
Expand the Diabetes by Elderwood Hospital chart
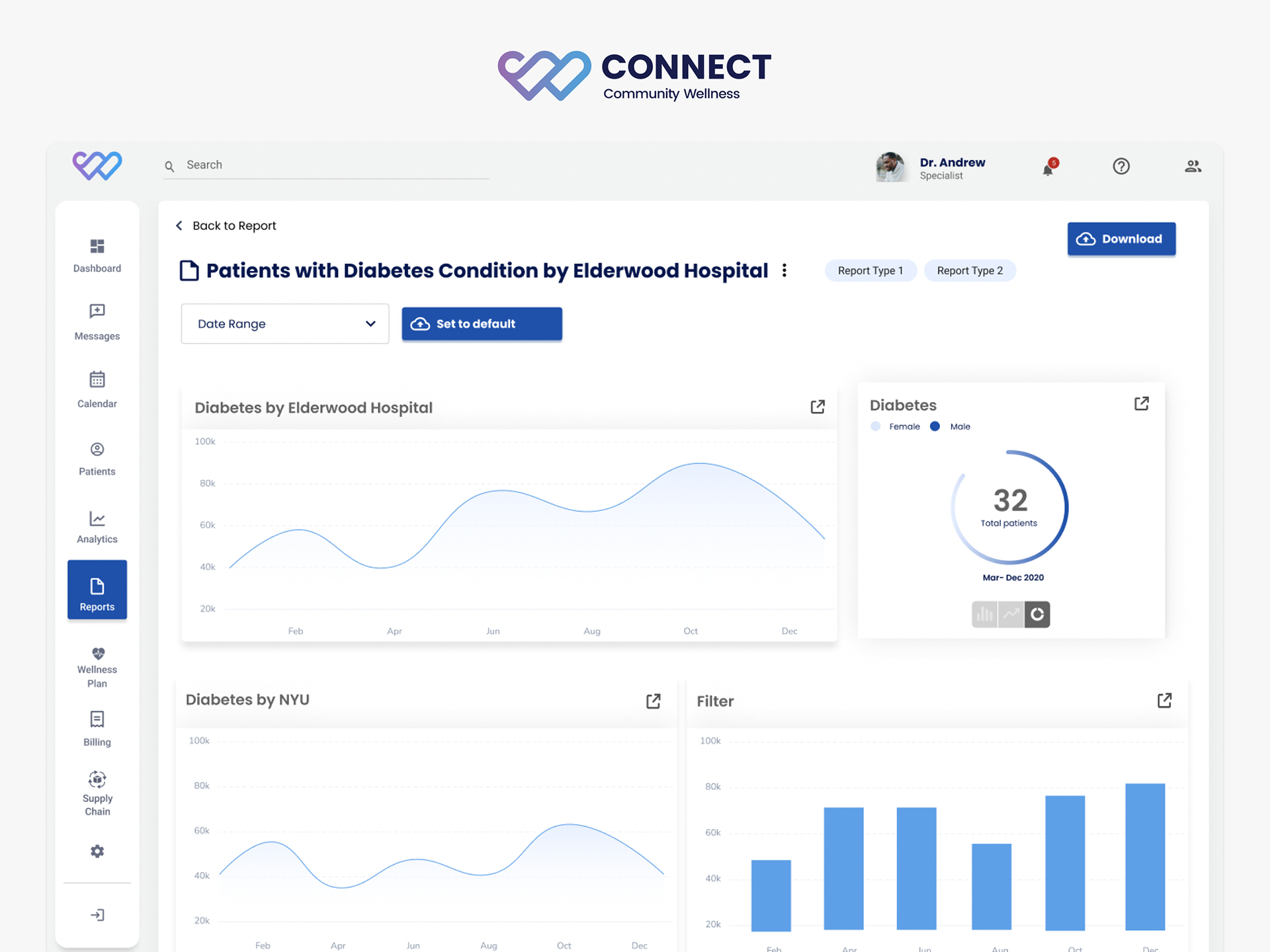click(x=818, y=407)
